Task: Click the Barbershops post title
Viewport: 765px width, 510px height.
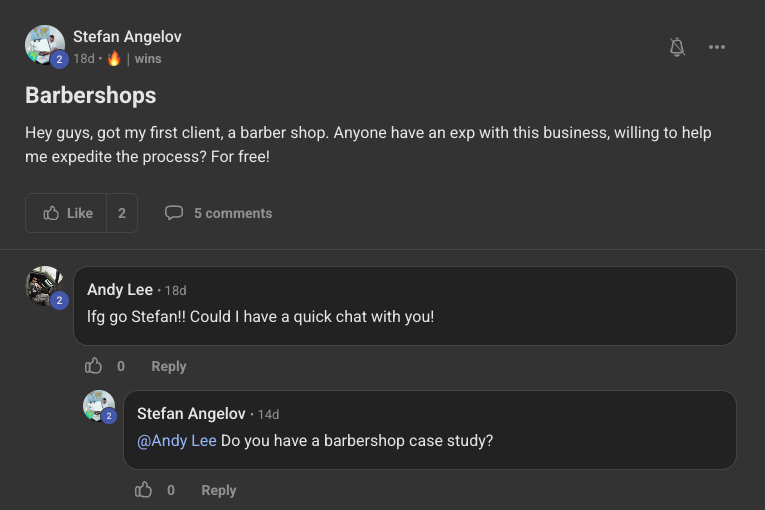Action: coord(91,95)
